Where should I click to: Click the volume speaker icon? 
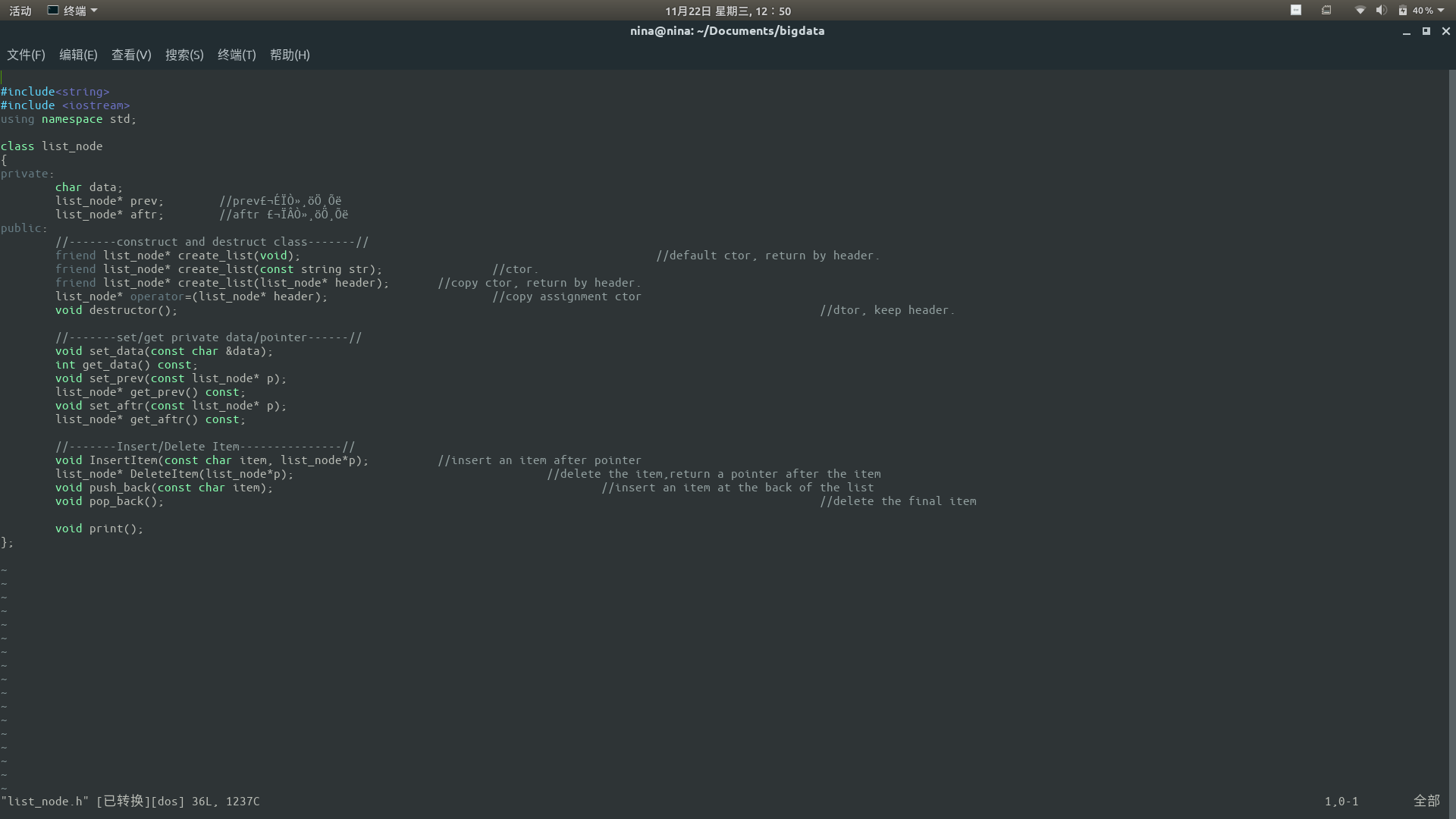coord(1381,11)
